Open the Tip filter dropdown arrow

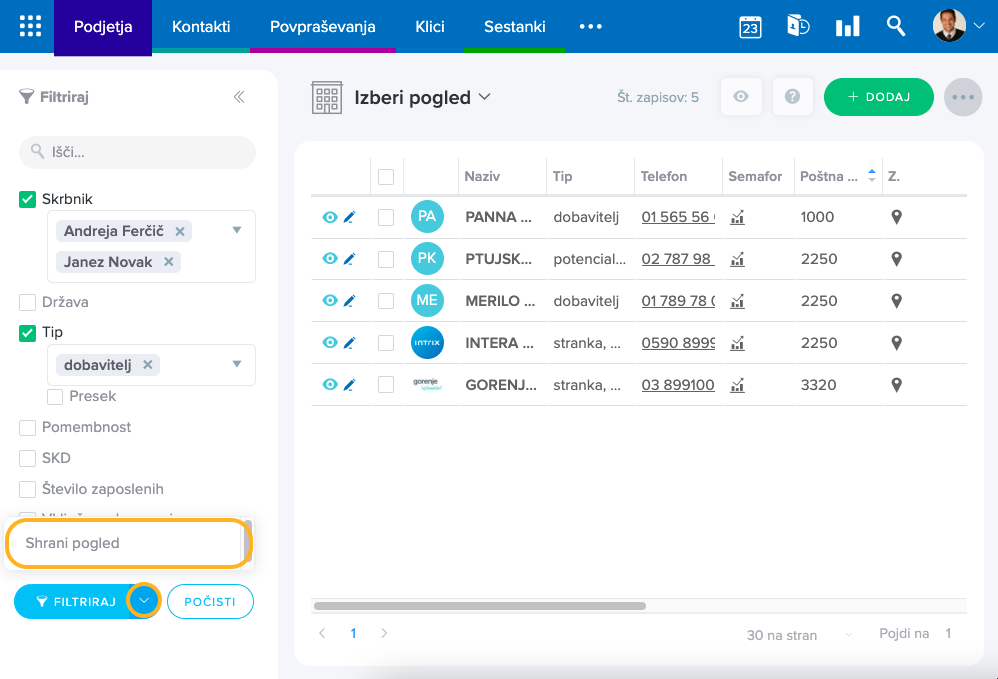(x=237, y=364)
